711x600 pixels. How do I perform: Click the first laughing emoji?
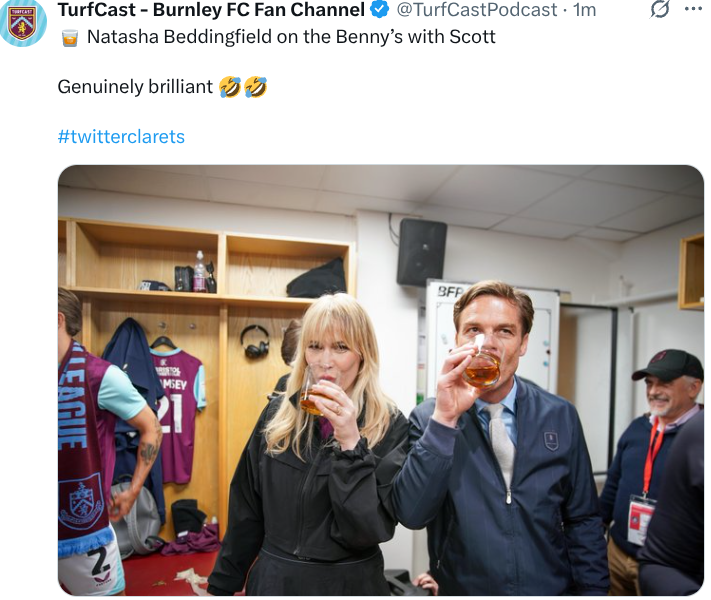pos(229,87)
